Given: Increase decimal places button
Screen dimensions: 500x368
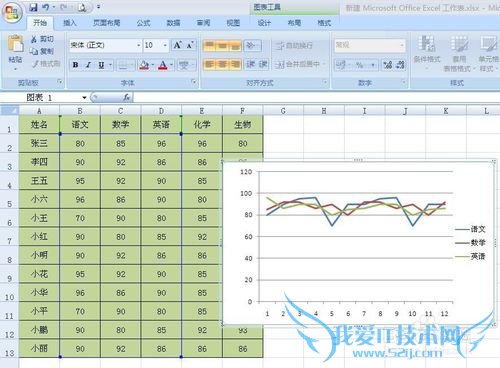Looking at the screenshot, I should click(388, 65).
